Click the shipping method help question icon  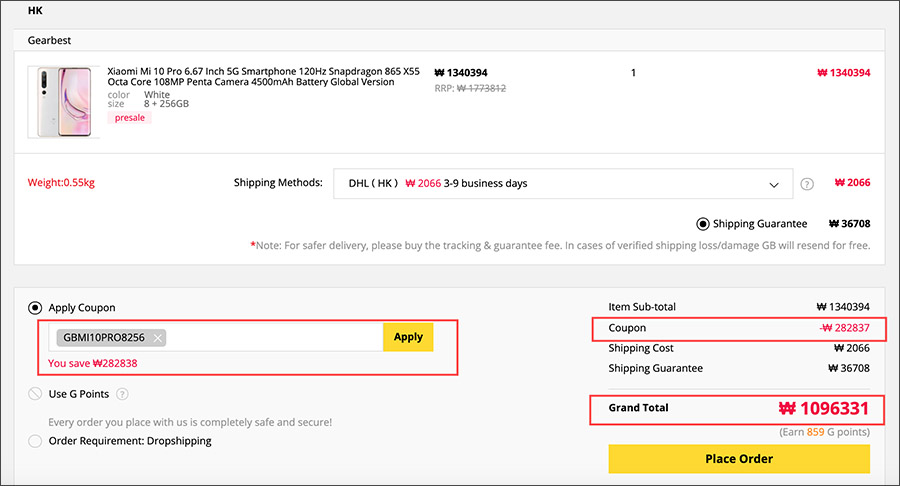click(807, 184)
